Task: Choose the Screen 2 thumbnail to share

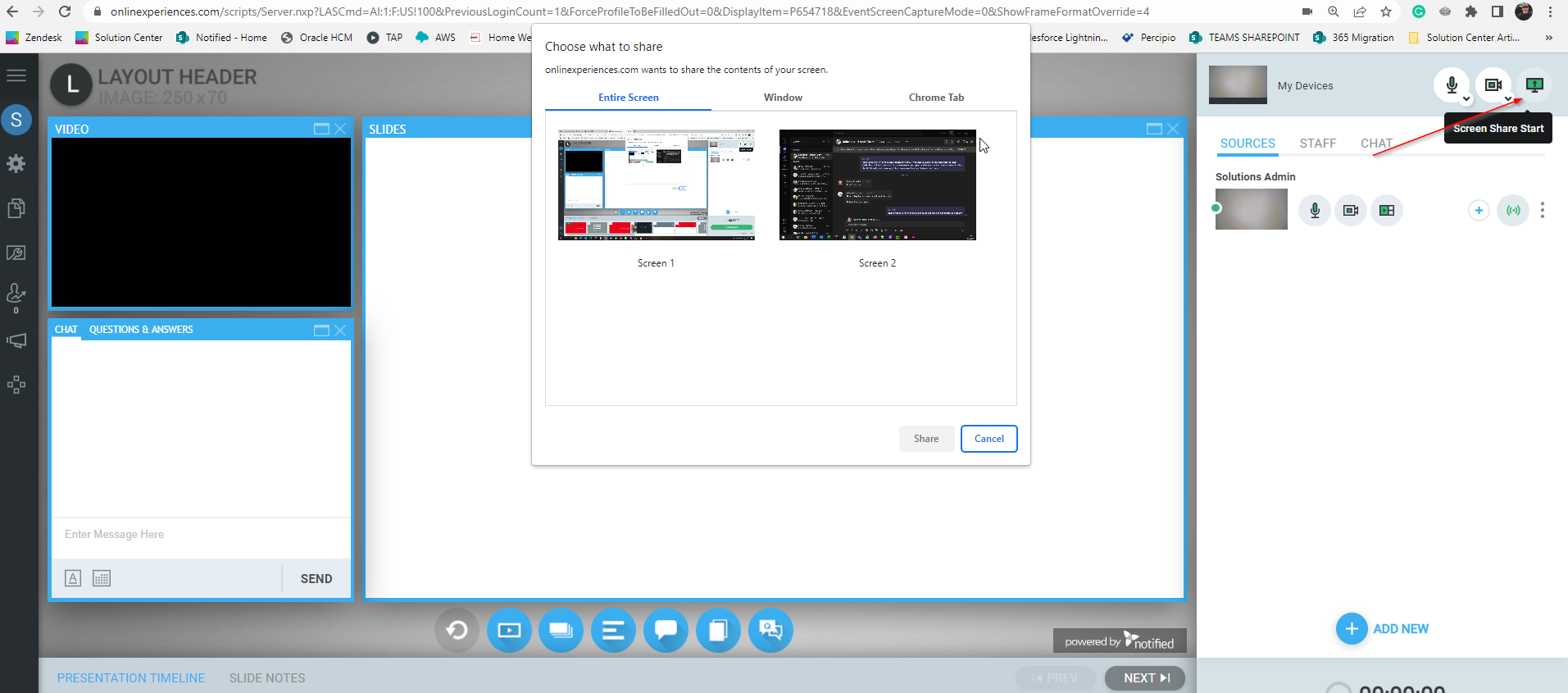Action: (877, 185)
